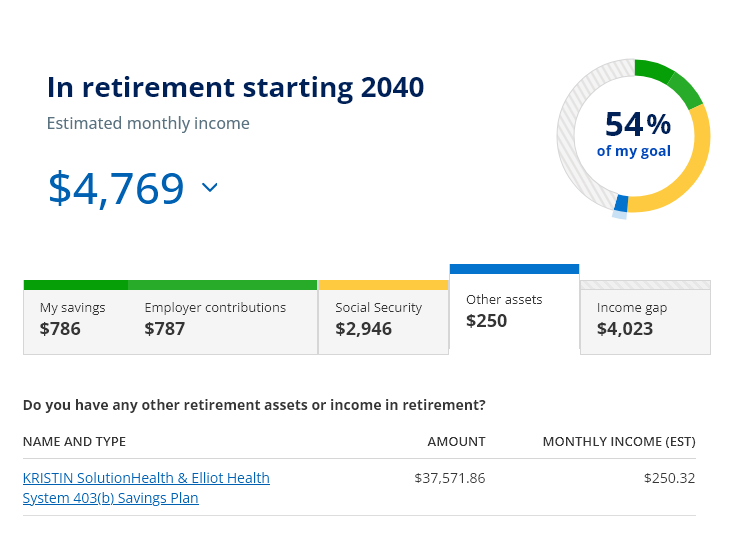Click the AMOUNT column header
The image size is (751, 535).
(x=456, y=442)
